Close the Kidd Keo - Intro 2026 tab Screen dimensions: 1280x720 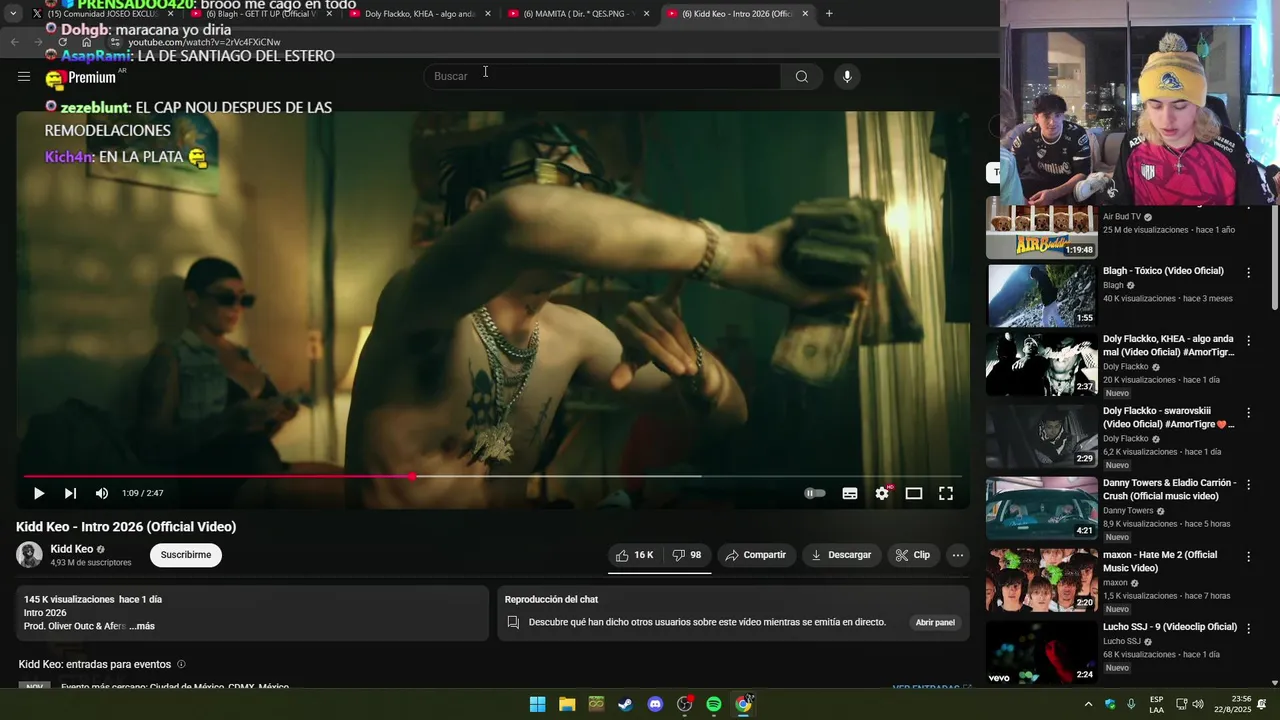(x=805, y=14)
